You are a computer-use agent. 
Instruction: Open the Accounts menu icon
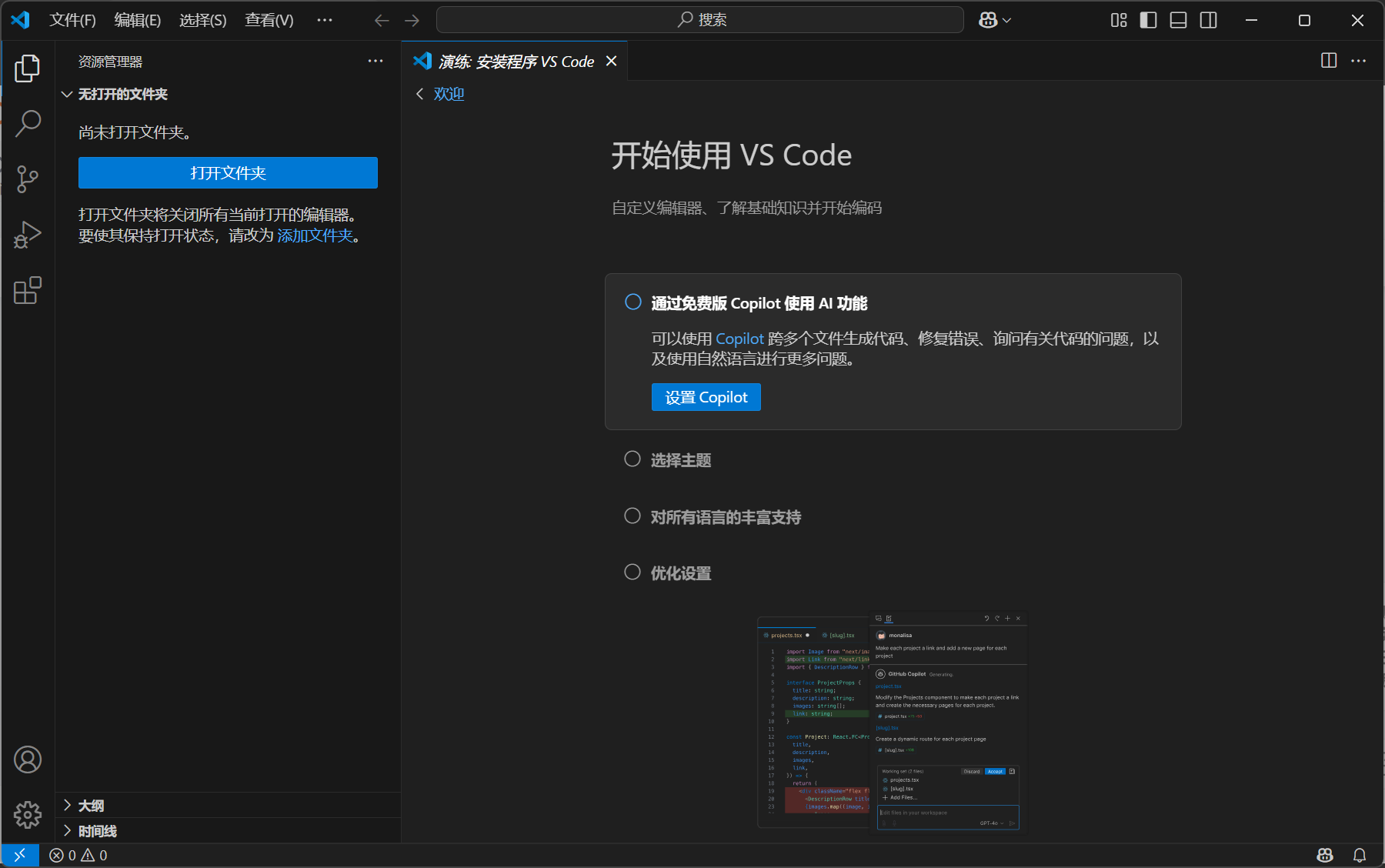coord(28,759)
